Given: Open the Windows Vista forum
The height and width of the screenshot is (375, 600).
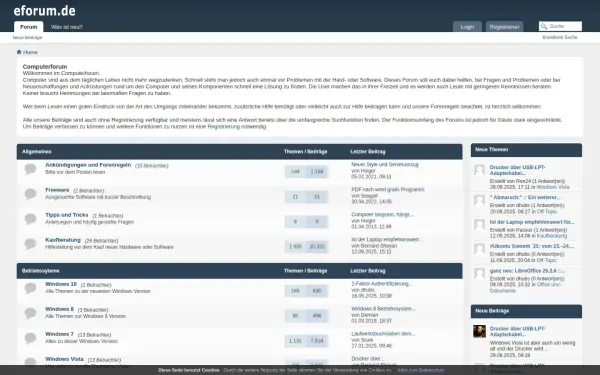Looking at the screenshot, I should point(64,359).
